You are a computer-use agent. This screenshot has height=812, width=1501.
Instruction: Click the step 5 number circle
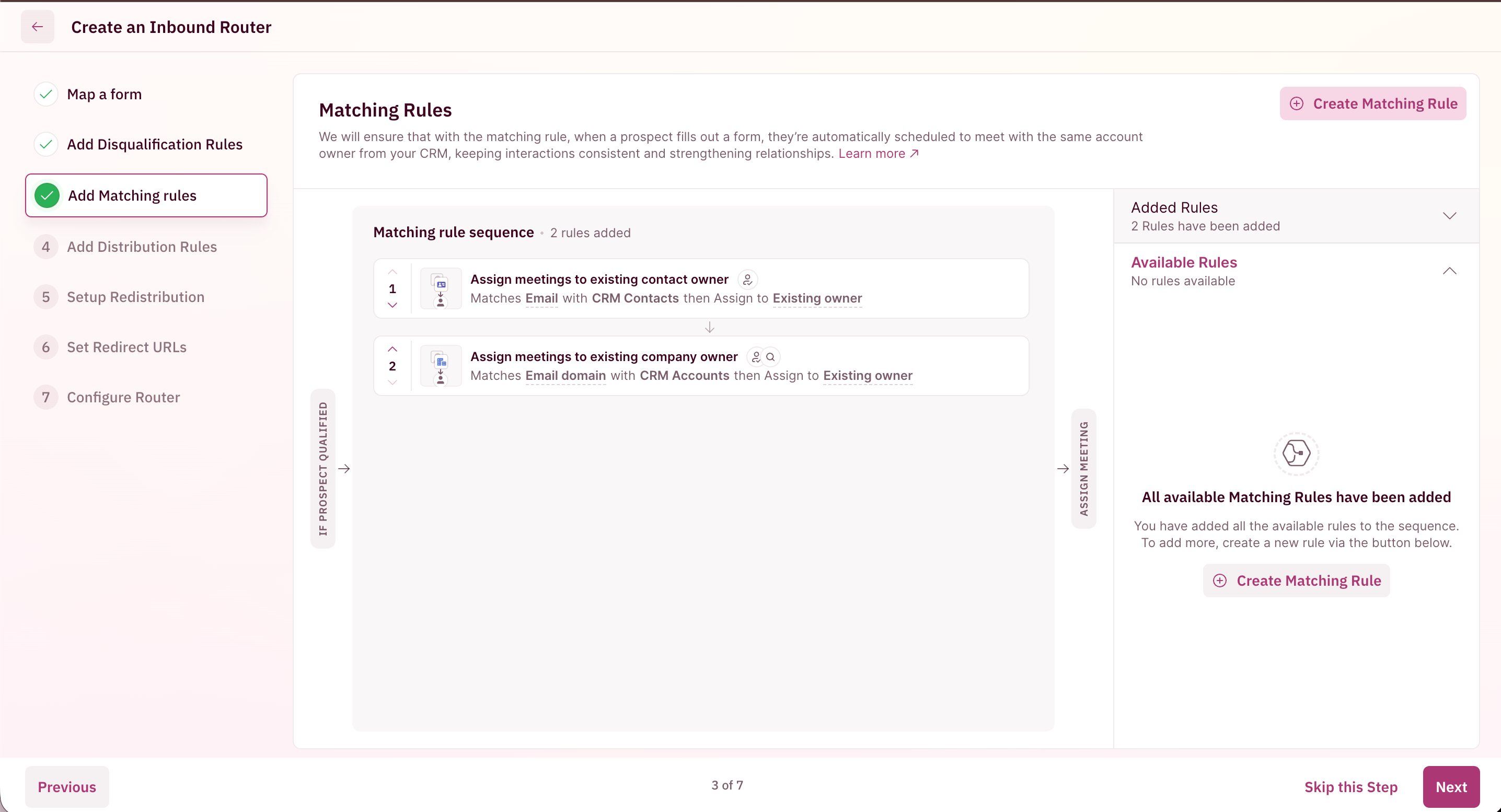[x=46, y=297]
